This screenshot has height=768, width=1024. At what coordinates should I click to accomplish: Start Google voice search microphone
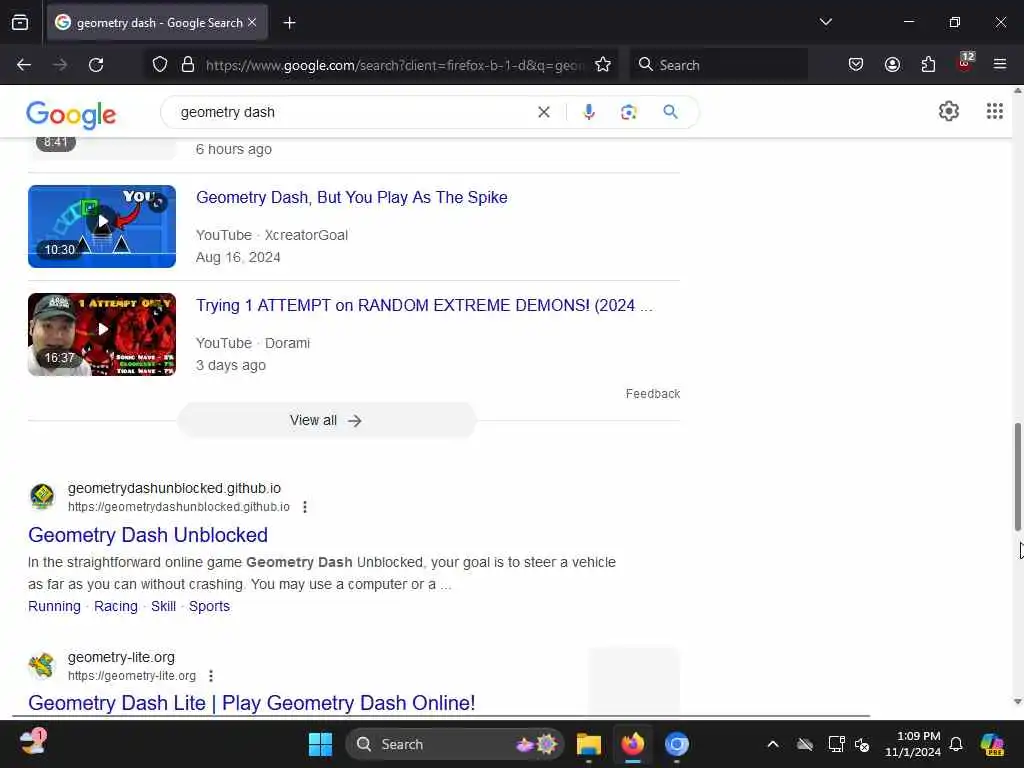(588, 112)
